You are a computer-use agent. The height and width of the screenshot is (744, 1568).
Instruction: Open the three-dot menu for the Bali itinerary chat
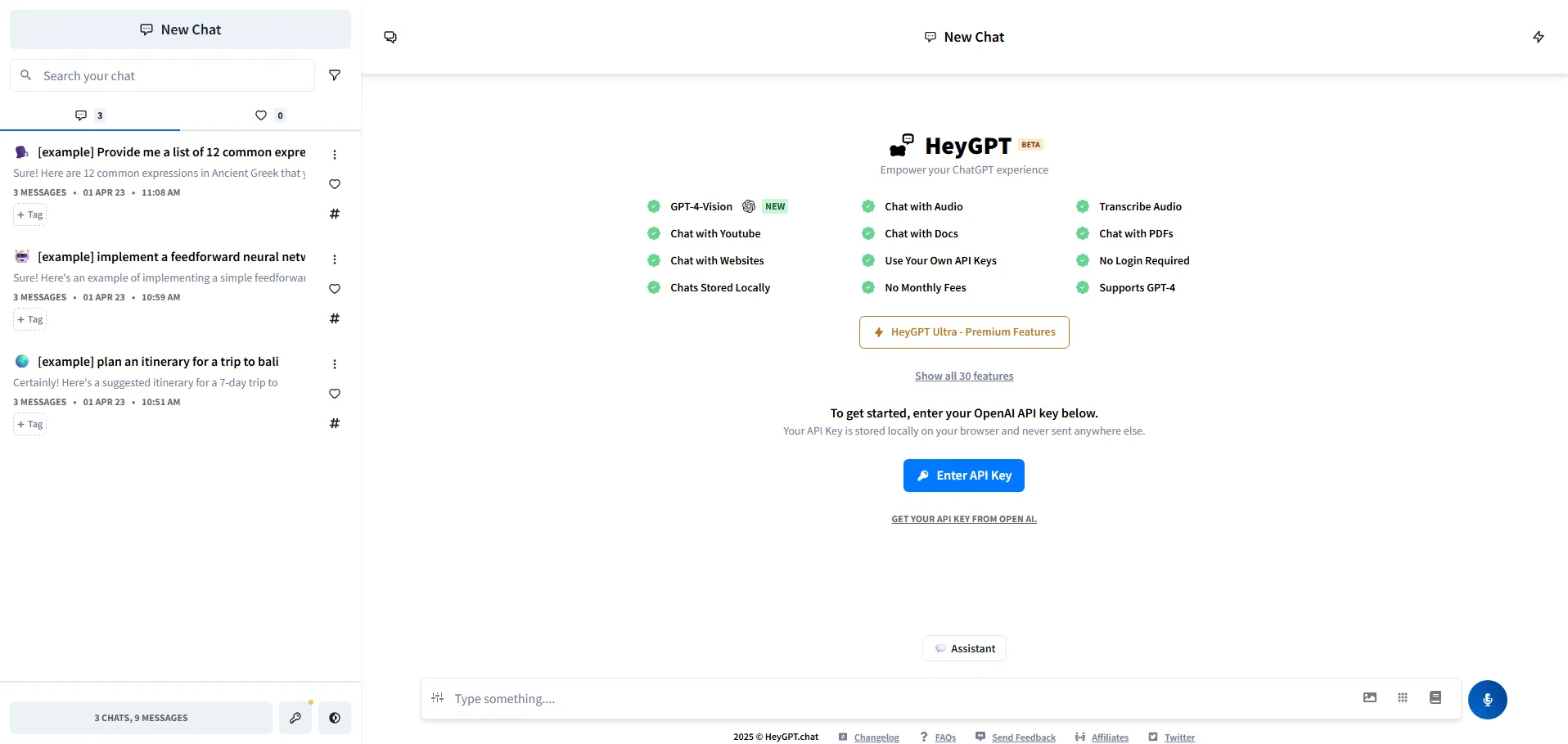[x=334, y=364]
